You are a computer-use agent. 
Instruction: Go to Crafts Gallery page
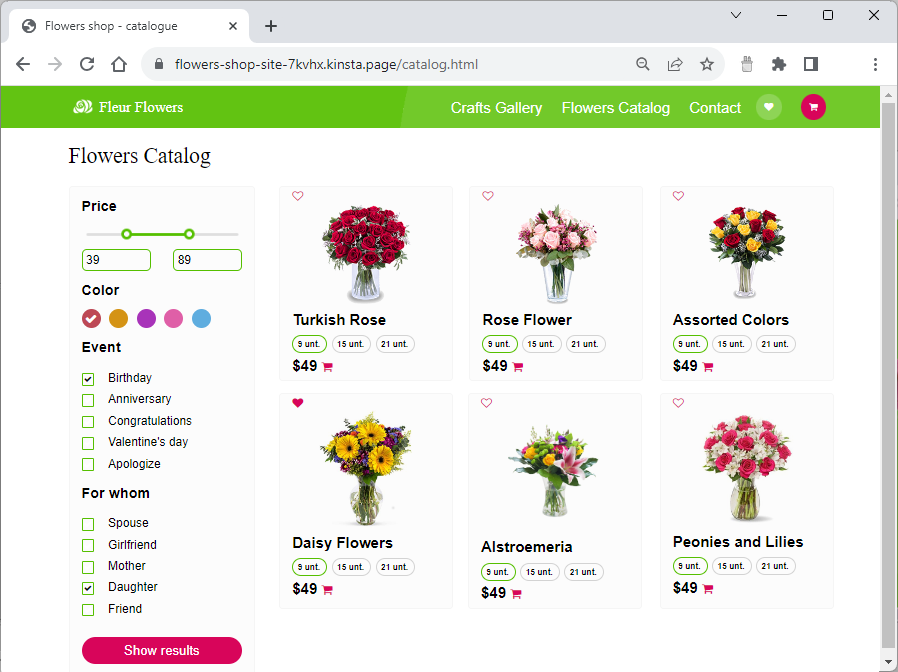496,108
